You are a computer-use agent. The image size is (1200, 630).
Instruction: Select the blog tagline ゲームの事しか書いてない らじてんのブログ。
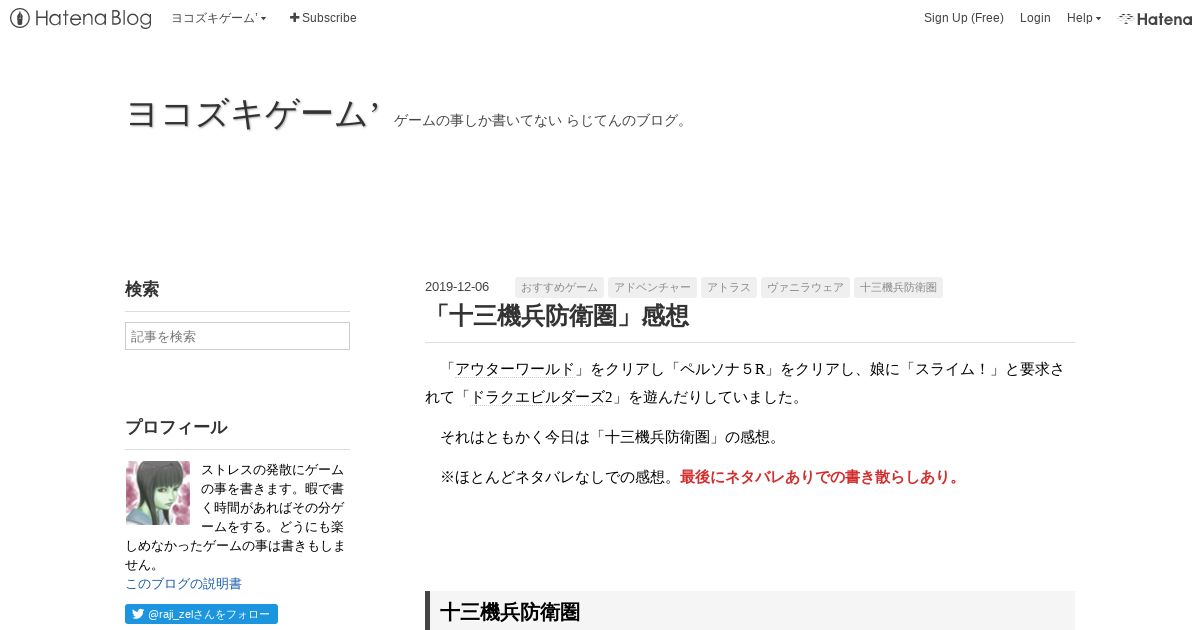point(543,121)
